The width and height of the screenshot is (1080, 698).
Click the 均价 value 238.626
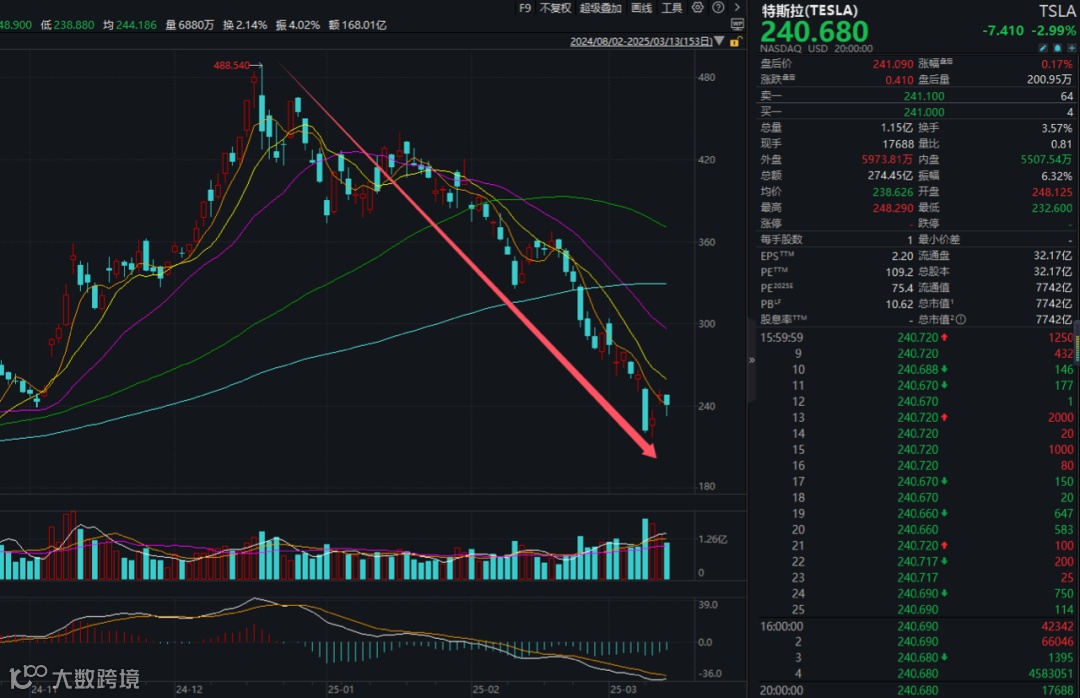click(893, 192)
